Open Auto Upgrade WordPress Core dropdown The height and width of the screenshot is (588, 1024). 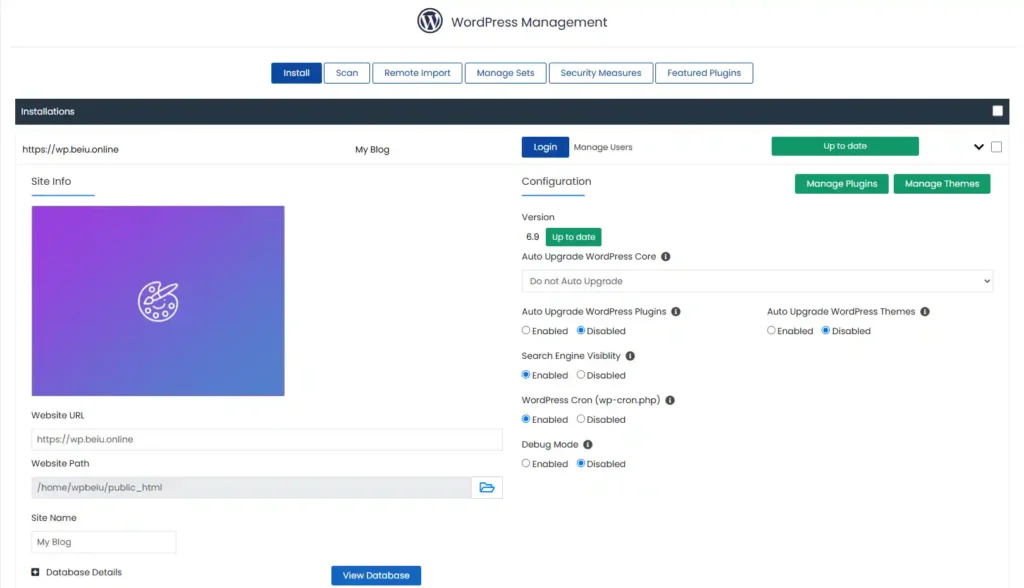(757, 281)
